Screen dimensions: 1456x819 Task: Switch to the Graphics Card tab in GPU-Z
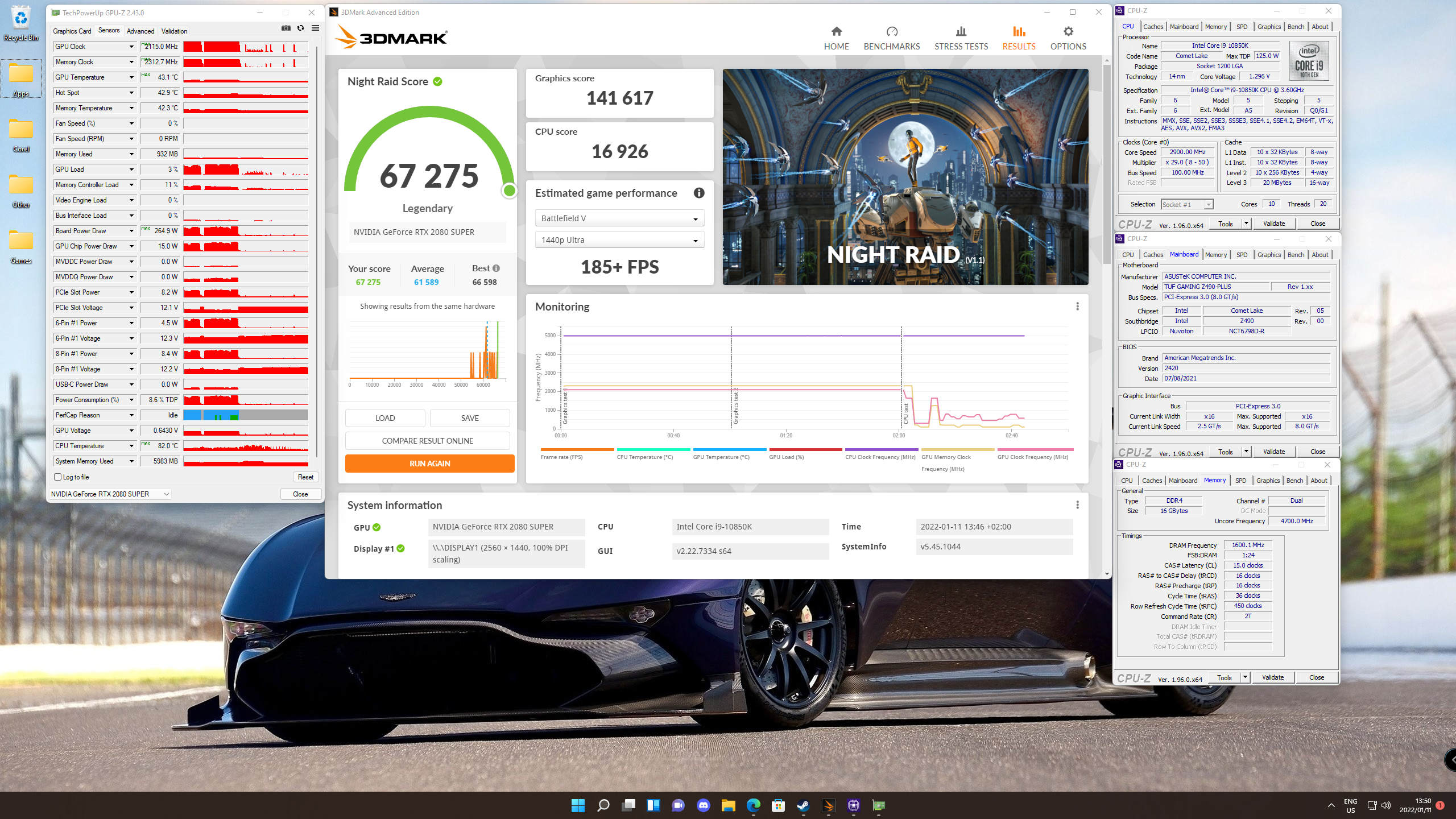72,31
